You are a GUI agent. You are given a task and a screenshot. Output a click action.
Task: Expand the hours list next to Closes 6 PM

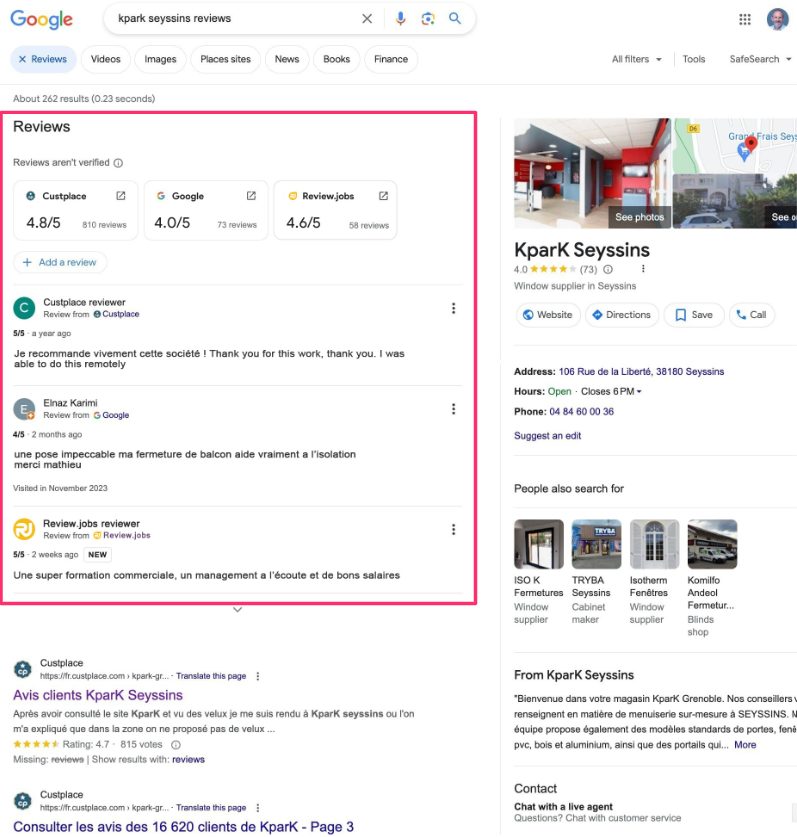[639, 392]
